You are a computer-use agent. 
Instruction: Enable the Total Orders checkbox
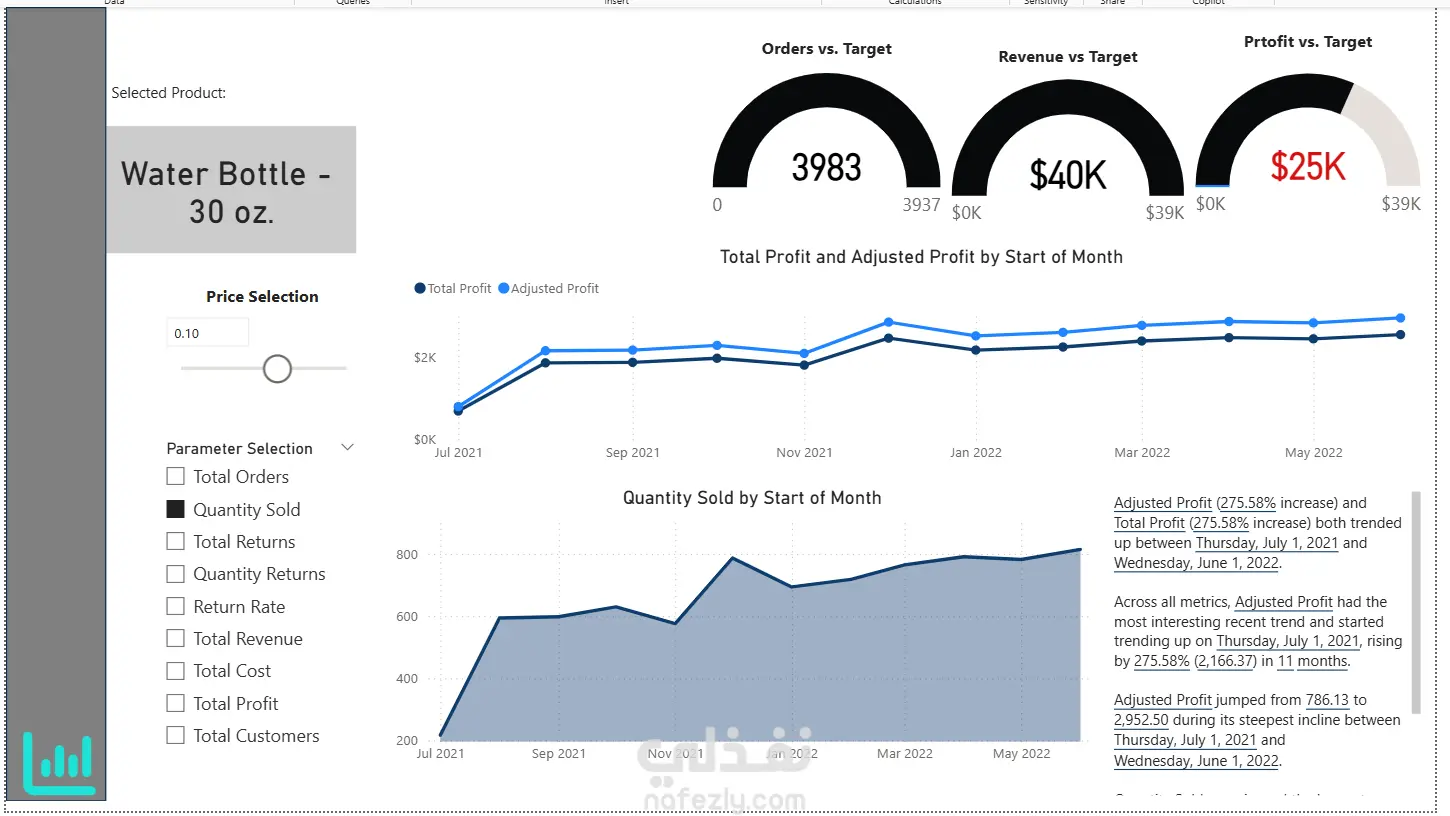[175, 477]
